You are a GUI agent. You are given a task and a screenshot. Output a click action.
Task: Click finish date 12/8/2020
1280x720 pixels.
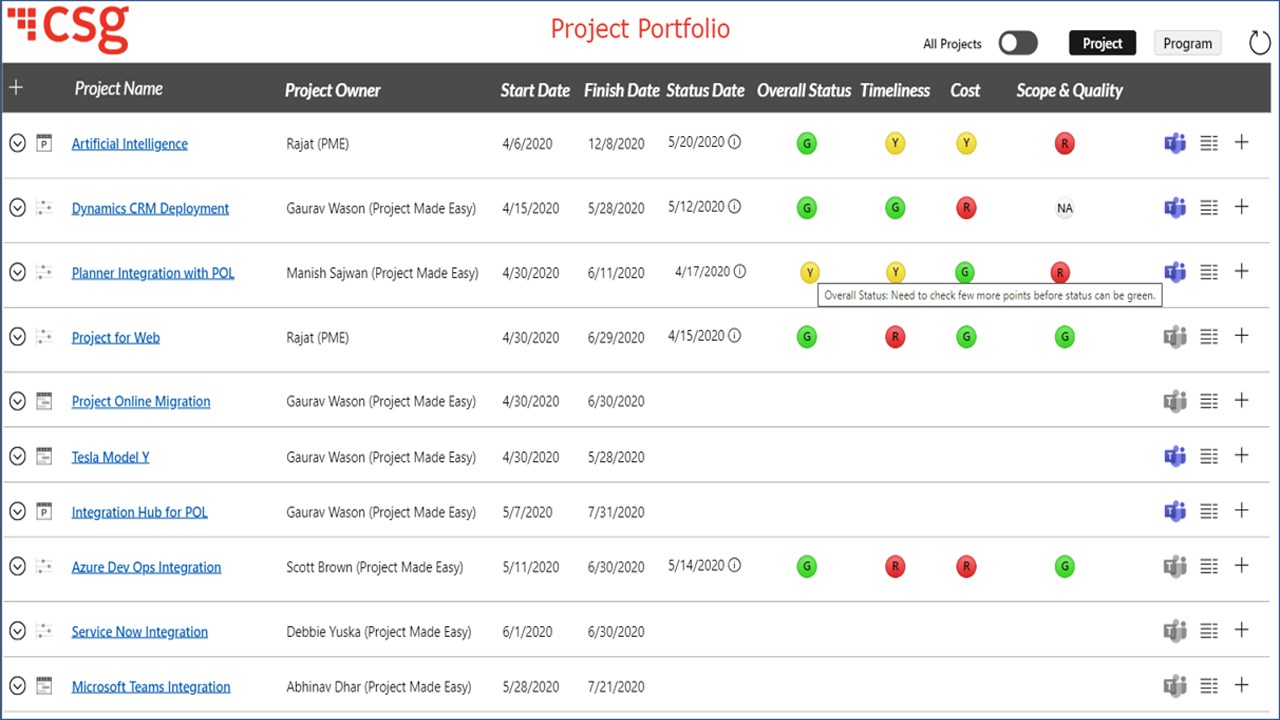tap(616, 144)
